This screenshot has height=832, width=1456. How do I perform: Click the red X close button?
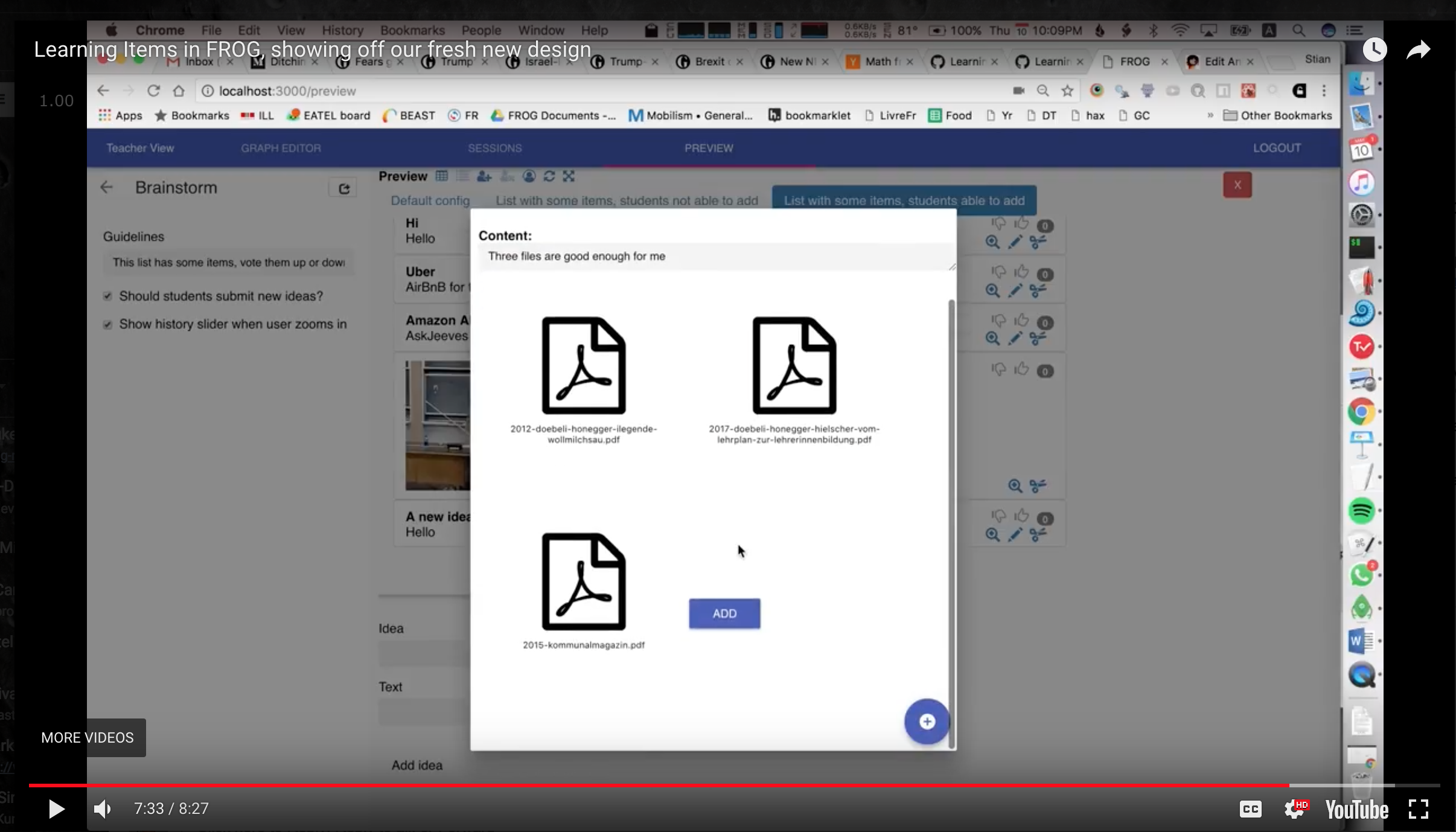1237,185
